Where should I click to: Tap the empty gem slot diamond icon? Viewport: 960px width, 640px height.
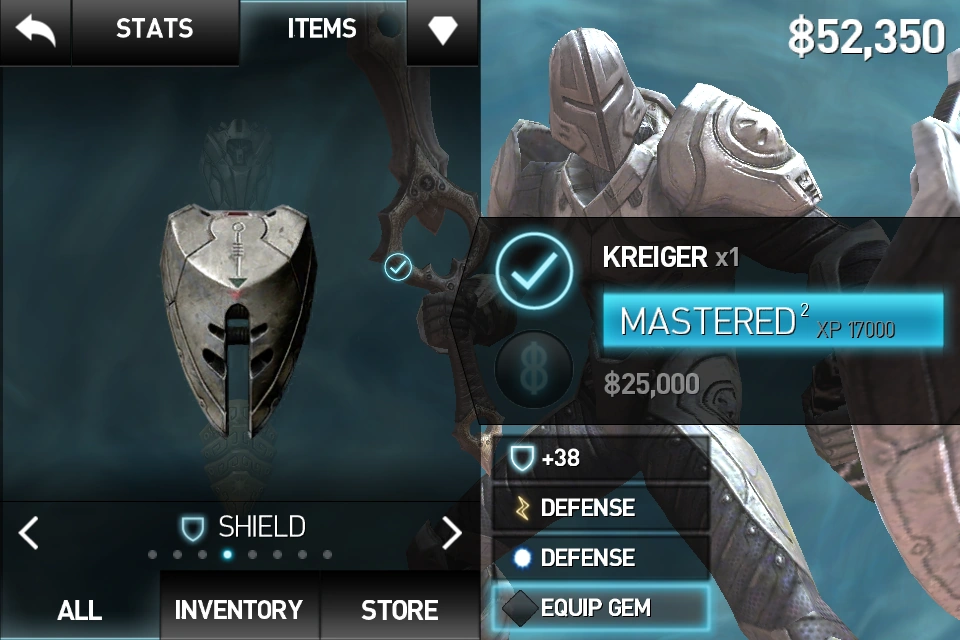(520, 608)
